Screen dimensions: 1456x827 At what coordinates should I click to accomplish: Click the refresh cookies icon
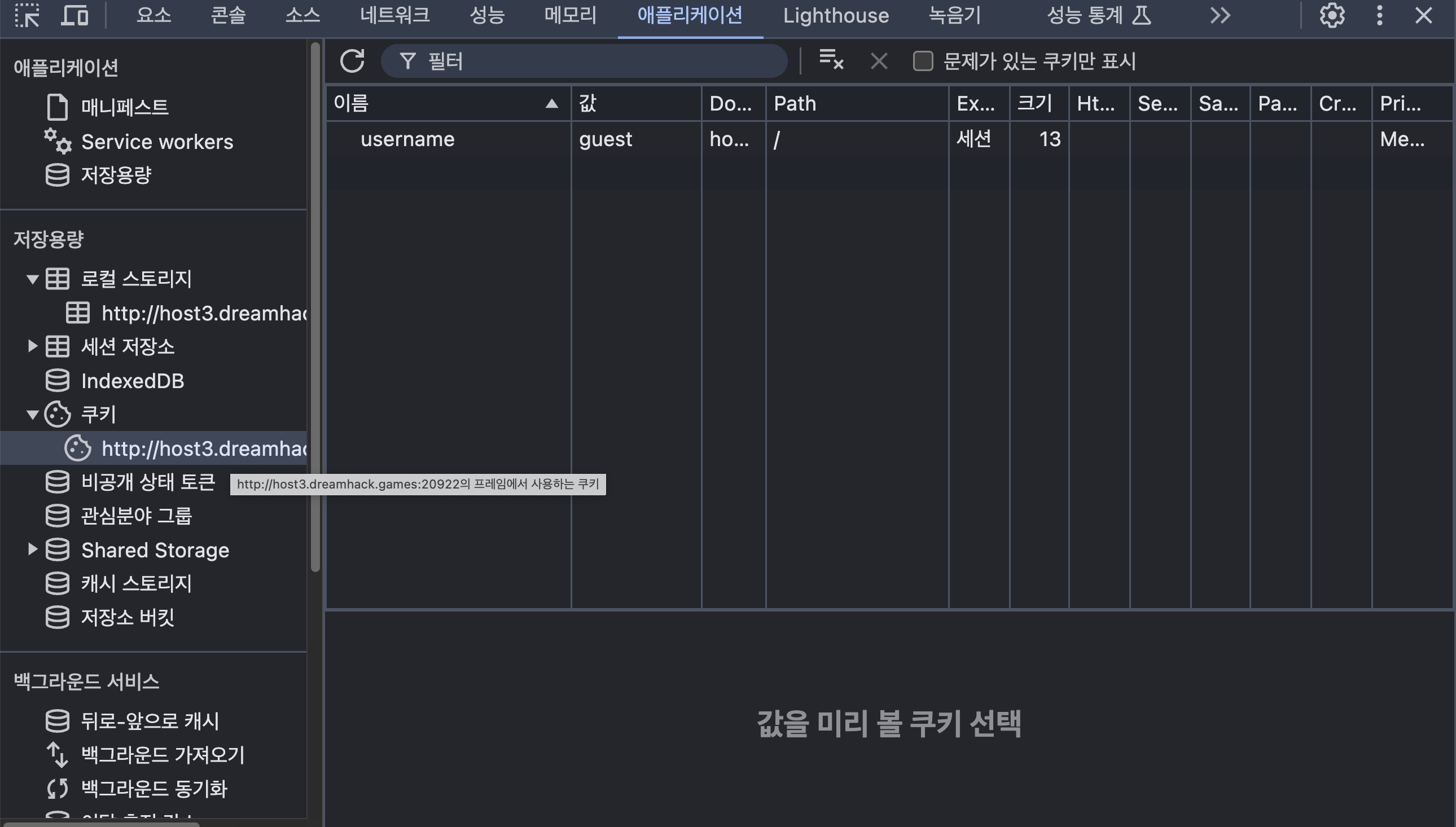click(352, 61)
